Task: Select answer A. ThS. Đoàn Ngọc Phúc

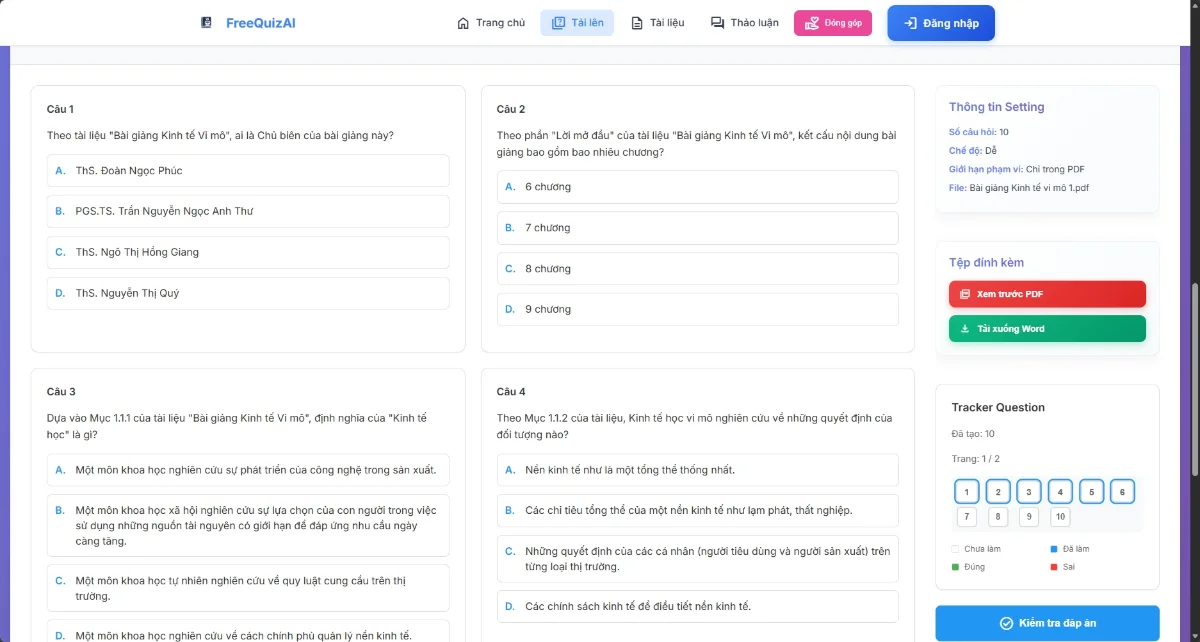Action: click(x=240, y=171)
